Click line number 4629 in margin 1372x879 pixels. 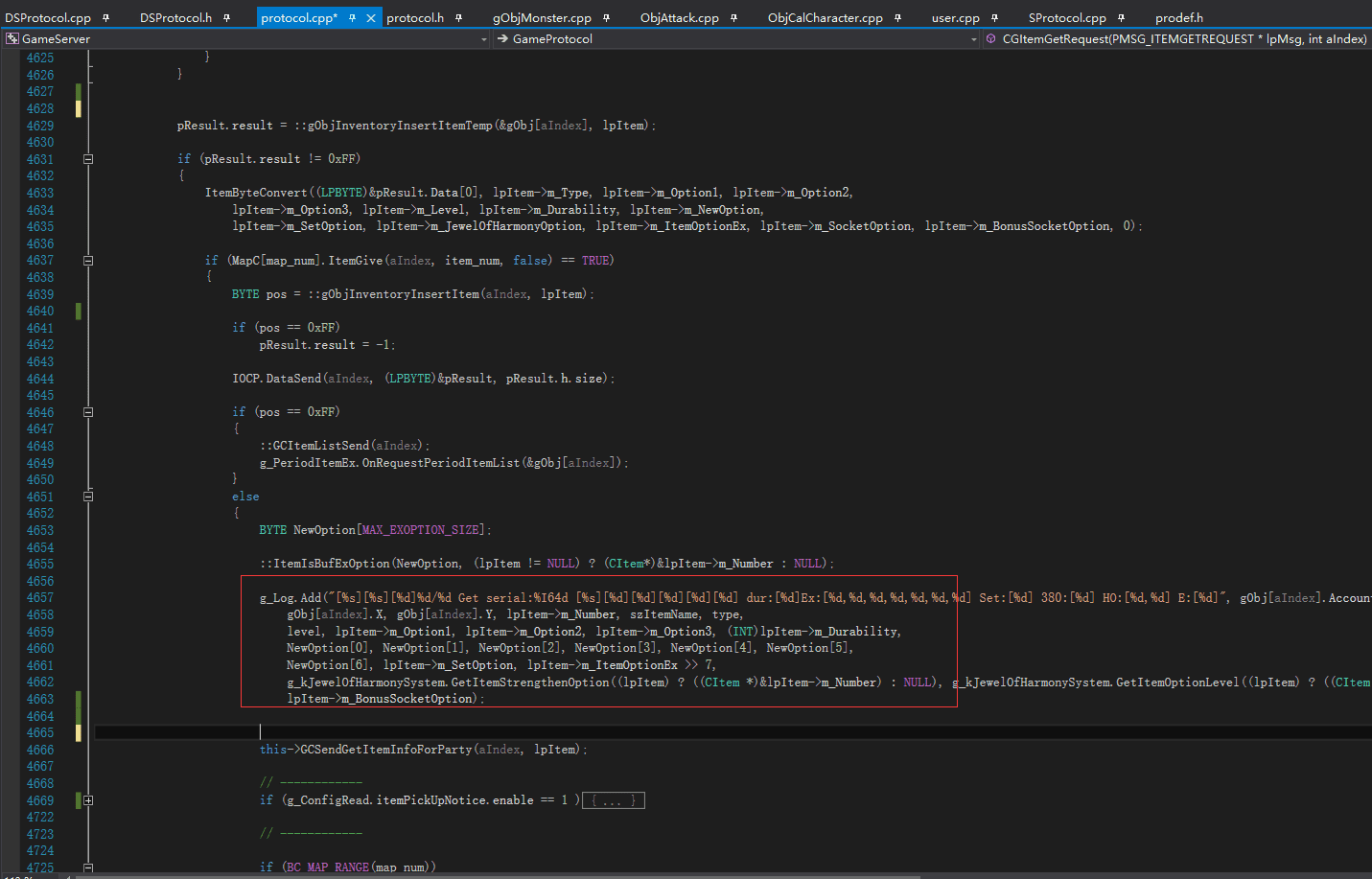pyautogui.click(x=40, y=126)
